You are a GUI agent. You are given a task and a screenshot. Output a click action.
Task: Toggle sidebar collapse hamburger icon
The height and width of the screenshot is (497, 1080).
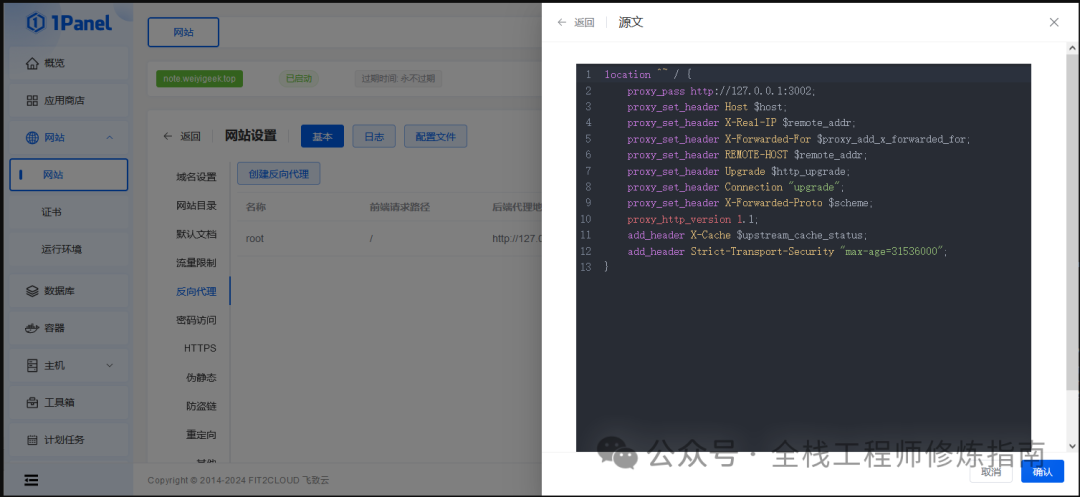31,480
